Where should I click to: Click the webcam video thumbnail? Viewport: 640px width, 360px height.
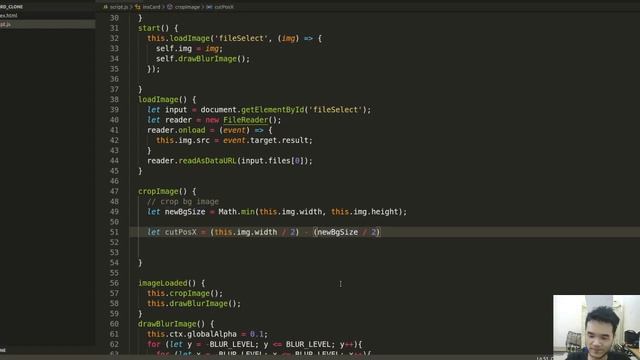tap(596, 327)
